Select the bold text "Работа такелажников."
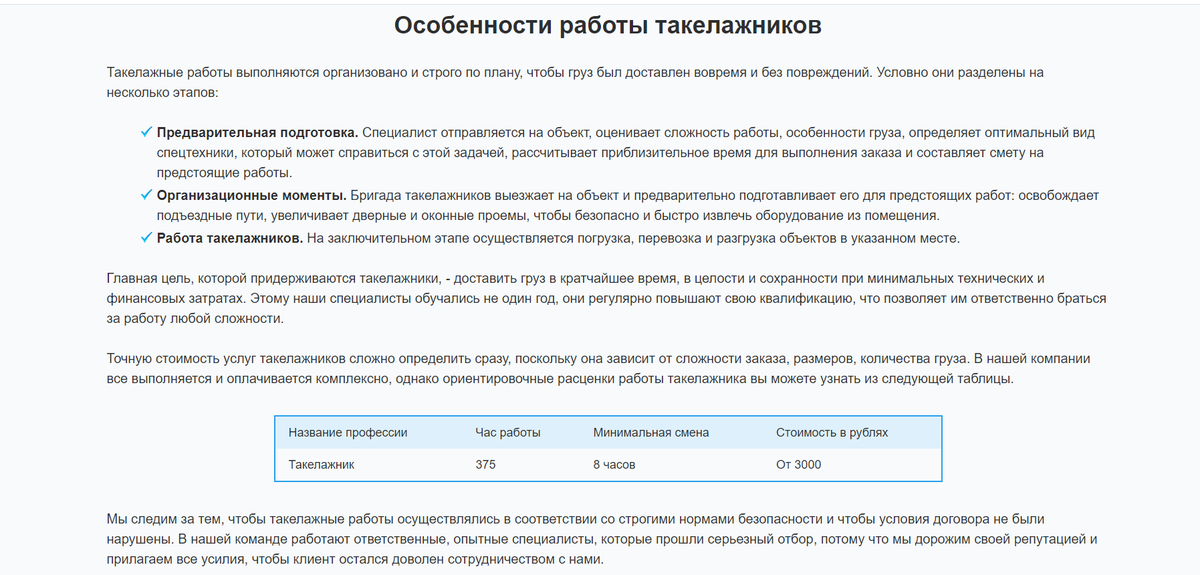The image size is (1200, 575). point(230,239)
